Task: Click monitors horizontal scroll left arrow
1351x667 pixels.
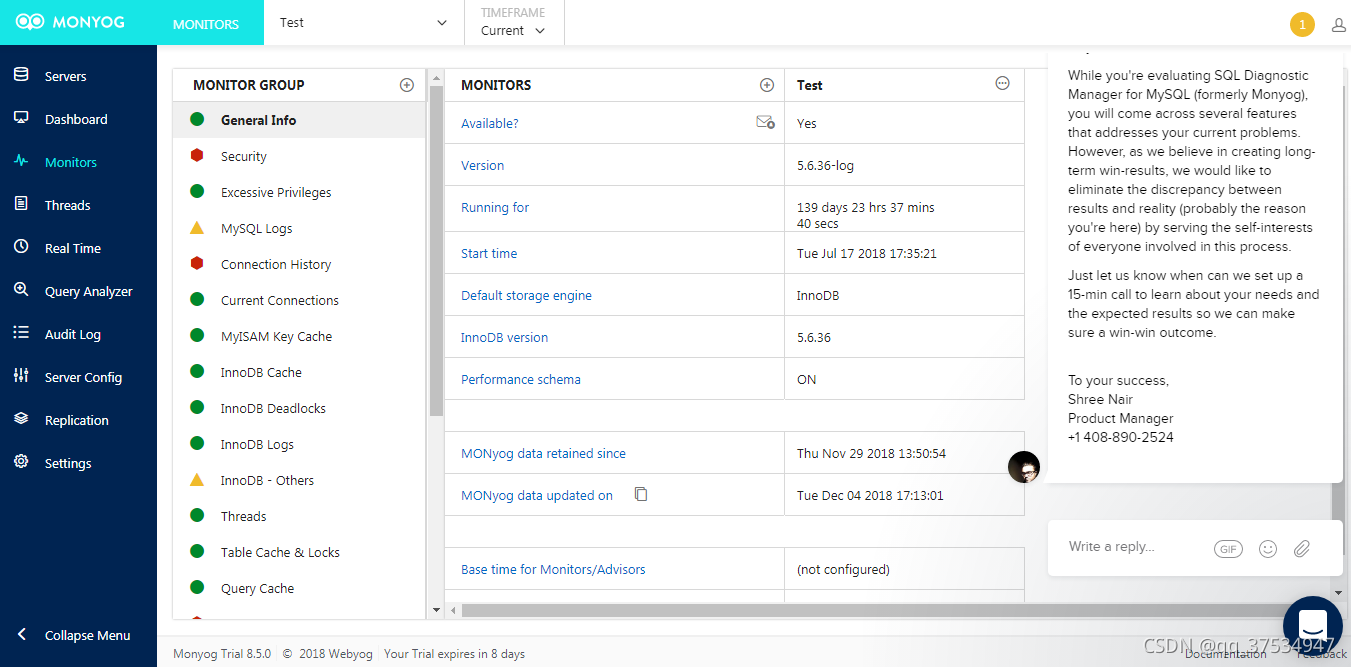Action: pyautogui.click(x=453, y=610)
